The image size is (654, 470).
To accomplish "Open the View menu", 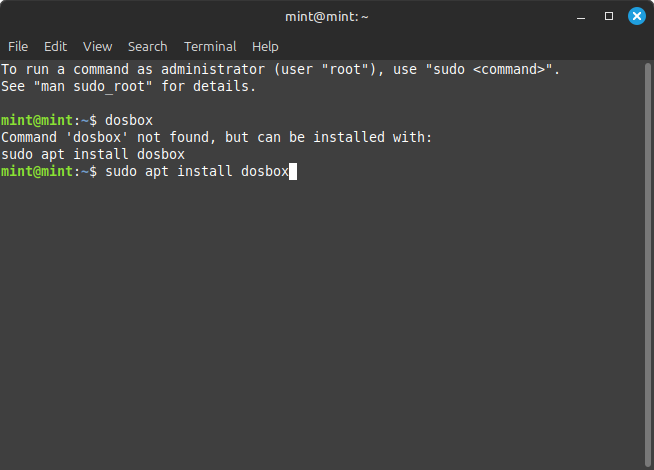I will point(98,46).
